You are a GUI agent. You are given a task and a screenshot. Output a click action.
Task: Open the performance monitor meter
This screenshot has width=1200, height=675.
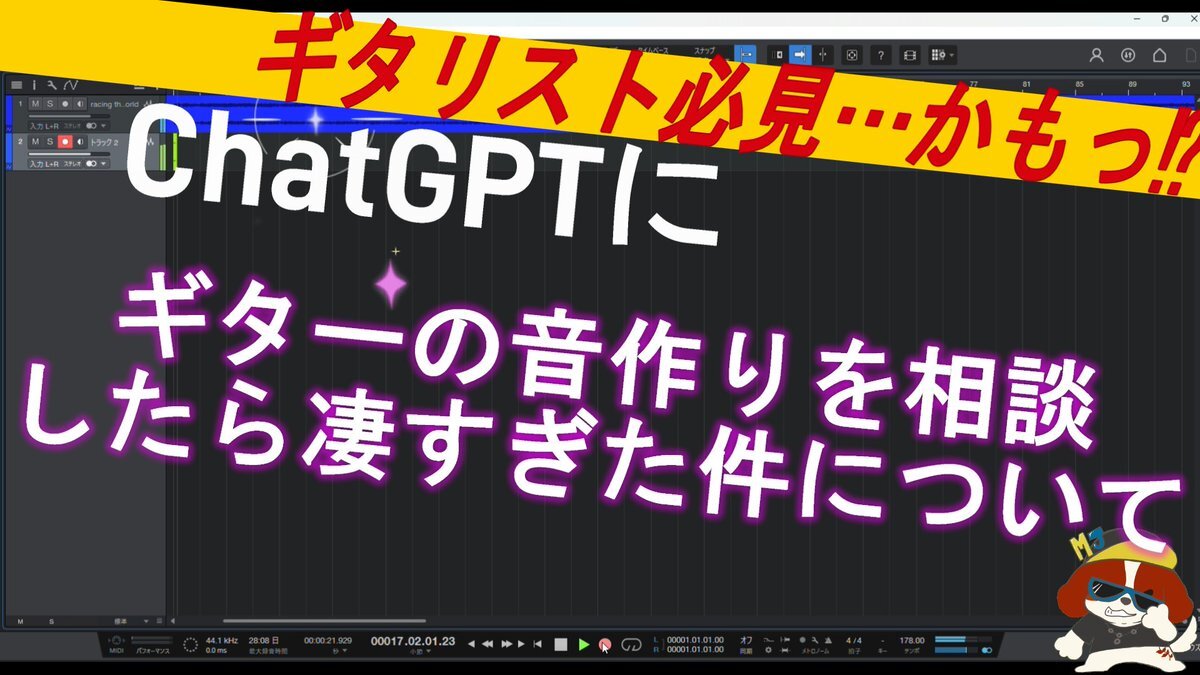[152, 640]
